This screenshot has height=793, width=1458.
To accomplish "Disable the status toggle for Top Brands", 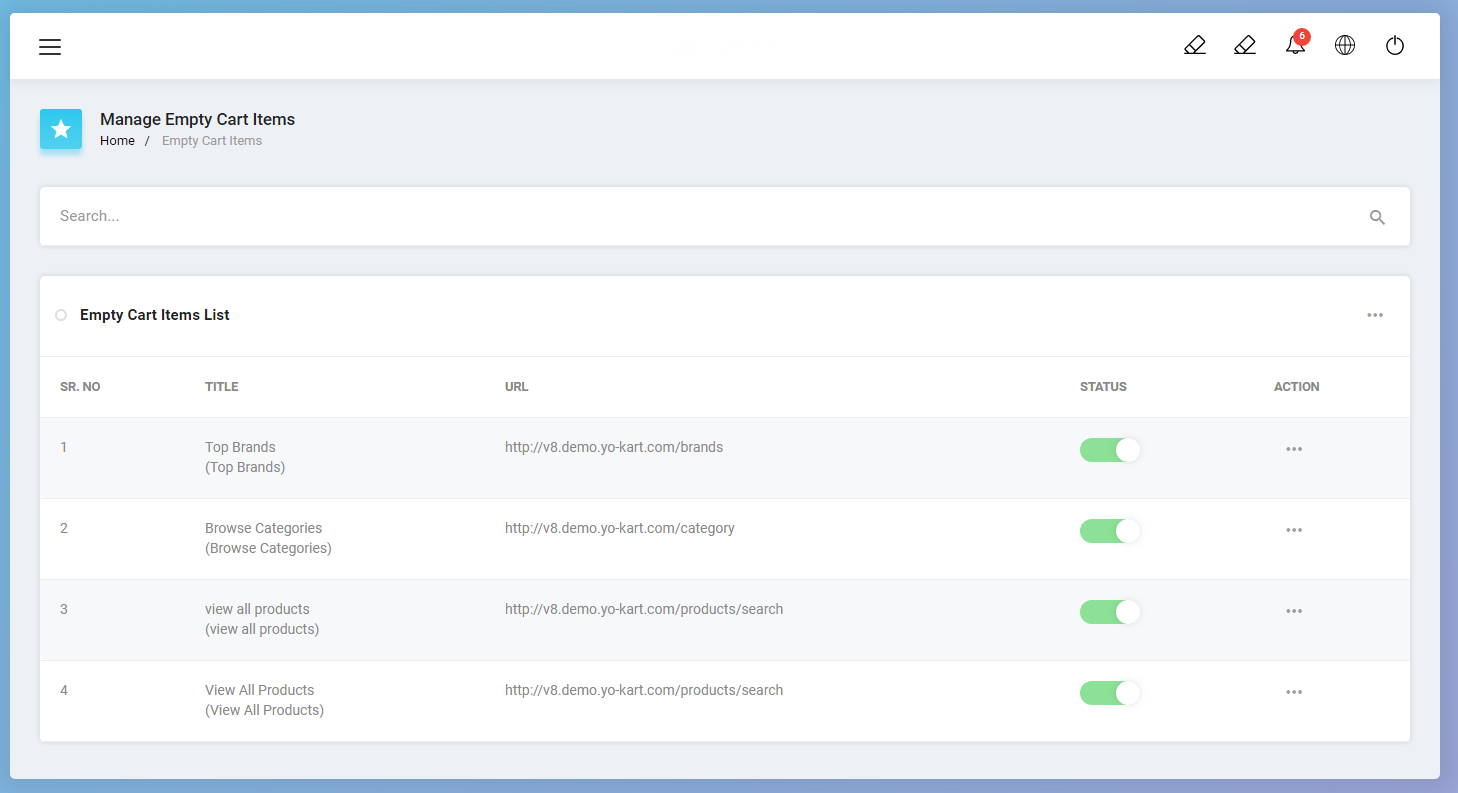I will [1110, 450].
